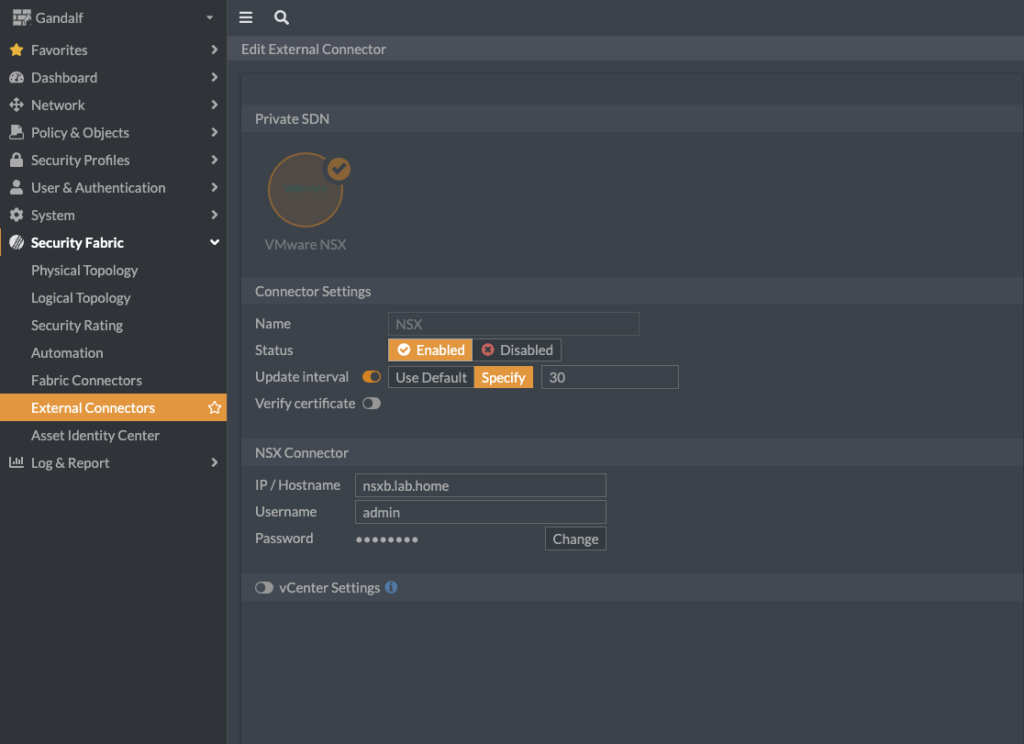
Task: Toggle the Update interval switch
Action: [371, 377]
